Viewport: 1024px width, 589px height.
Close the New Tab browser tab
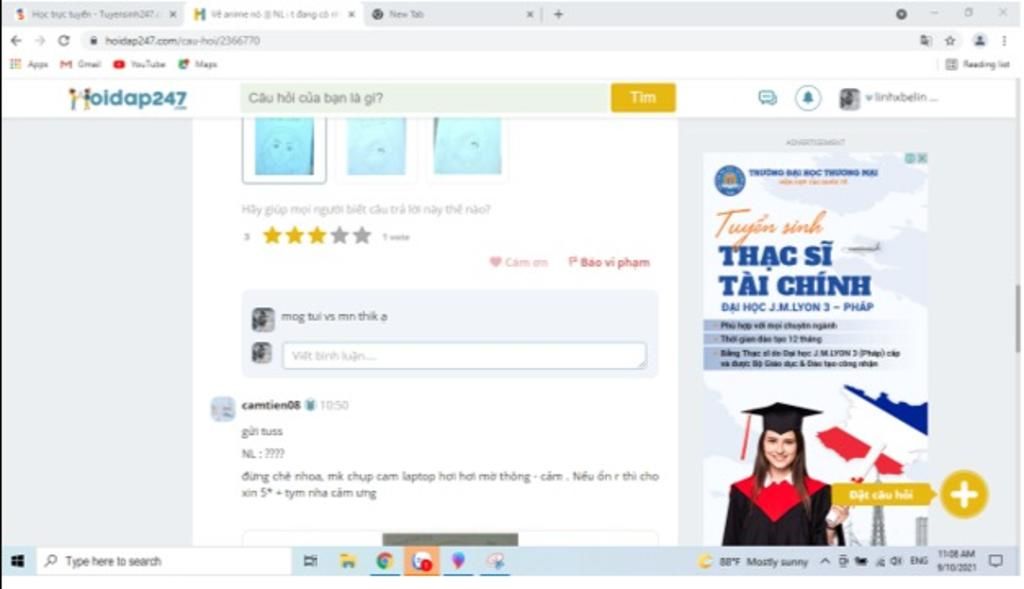coord(530,14)
